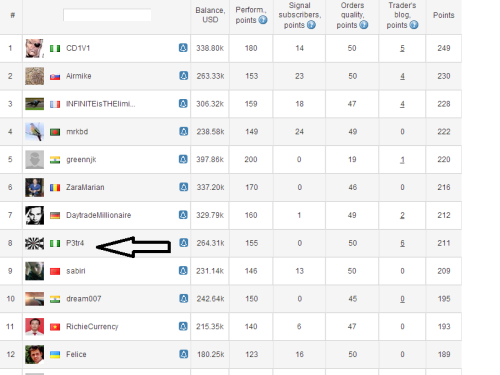Sort by the Balance, USD column header
The height and width of the screenshot is (375, 500).
tap(210, 15)
